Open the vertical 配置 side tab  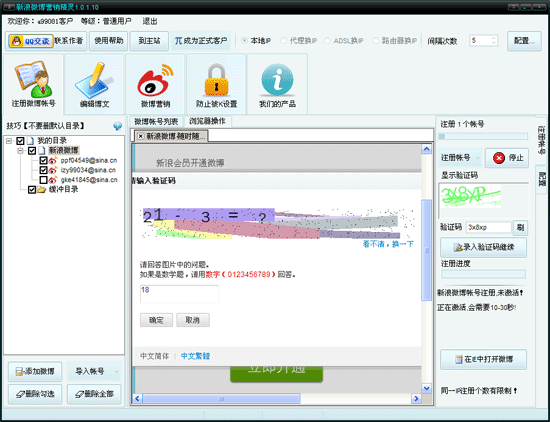click(x=542, y=179)
